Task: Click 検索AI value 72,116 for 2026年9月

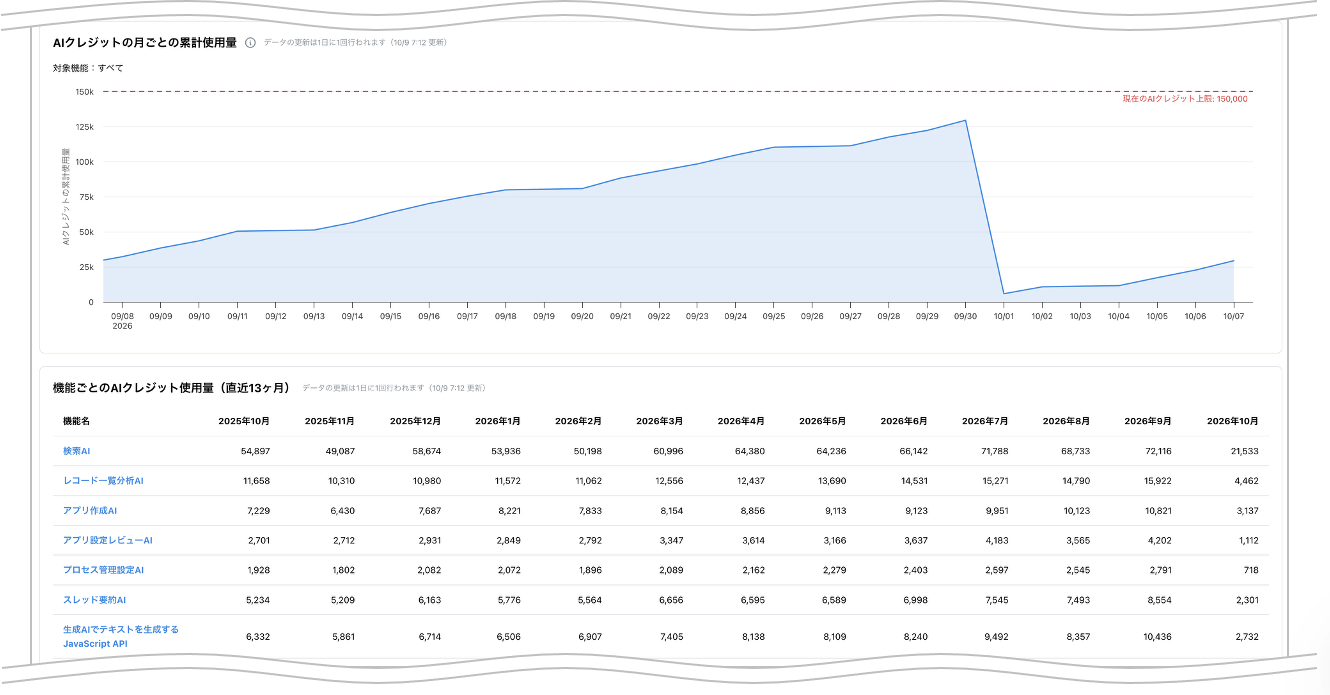Action: pos(1159,451)
